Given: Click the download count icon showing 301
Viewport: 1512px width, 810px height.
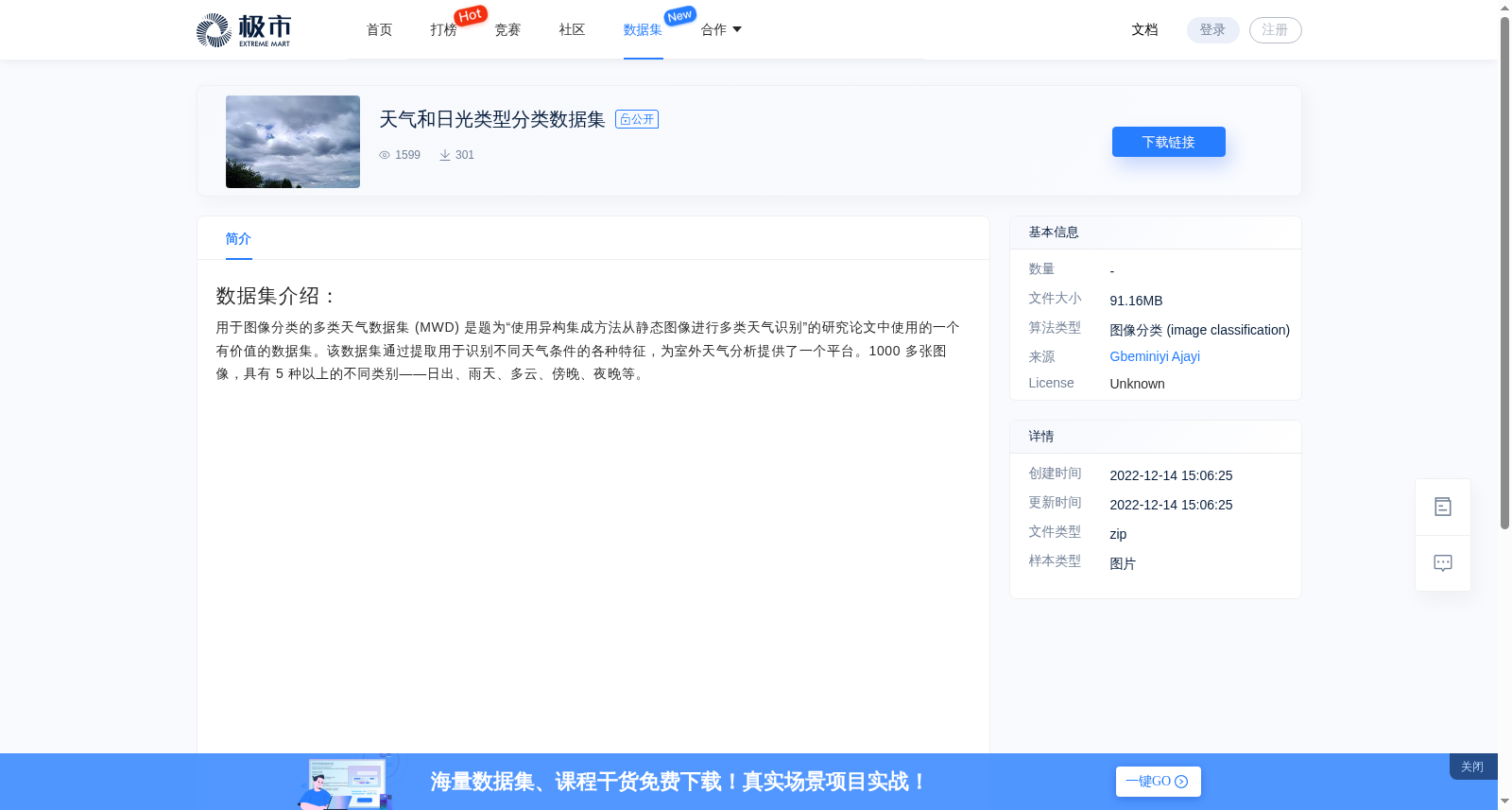Looking at the screenshot, I should 445,155.
